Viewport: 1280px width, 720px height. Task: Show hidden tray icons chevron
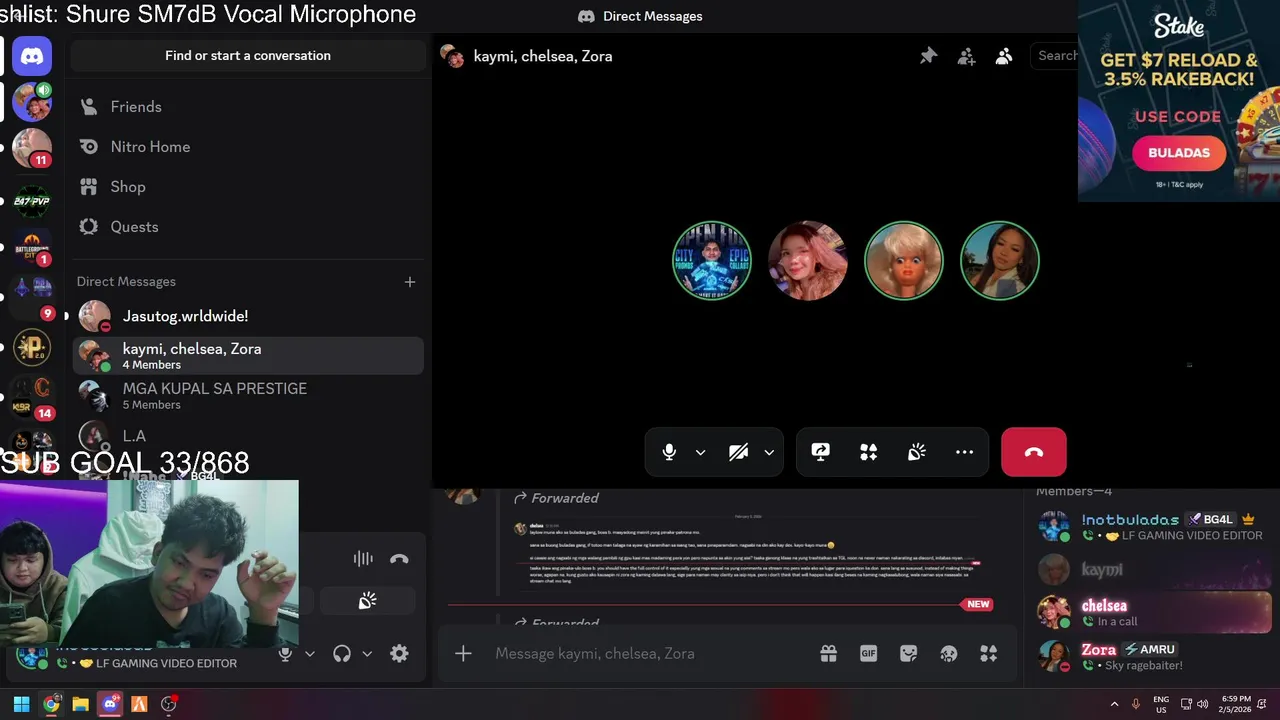coord(1115,704)
